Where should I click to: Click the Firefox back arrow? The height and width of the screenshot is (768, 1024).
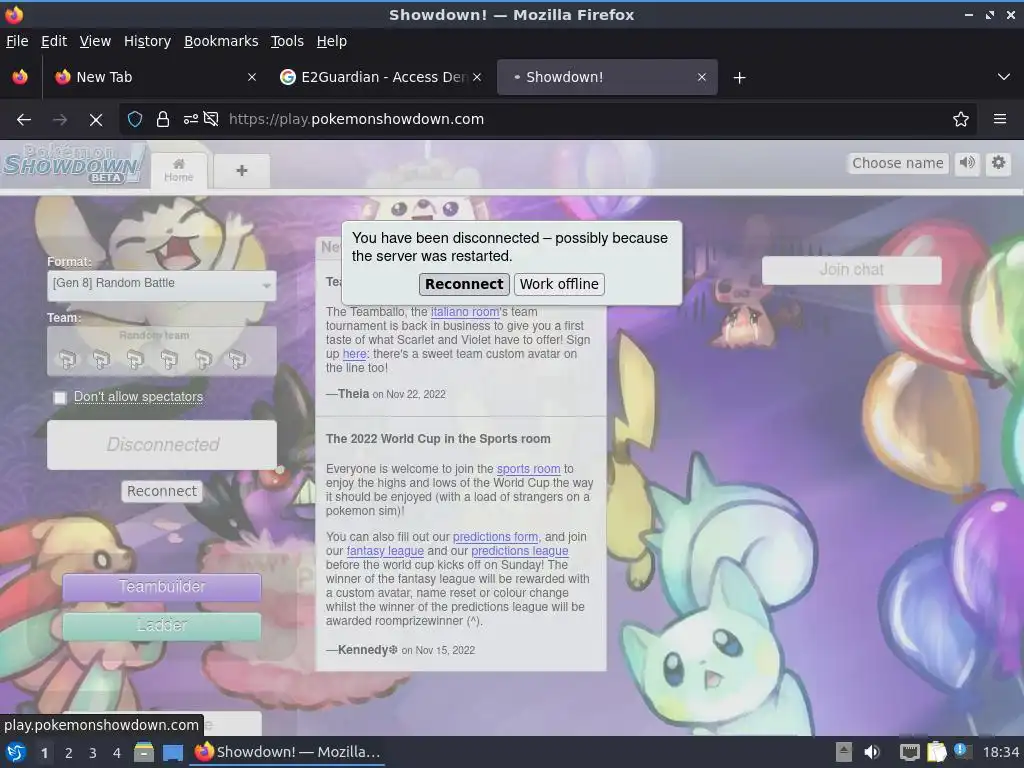24,120
